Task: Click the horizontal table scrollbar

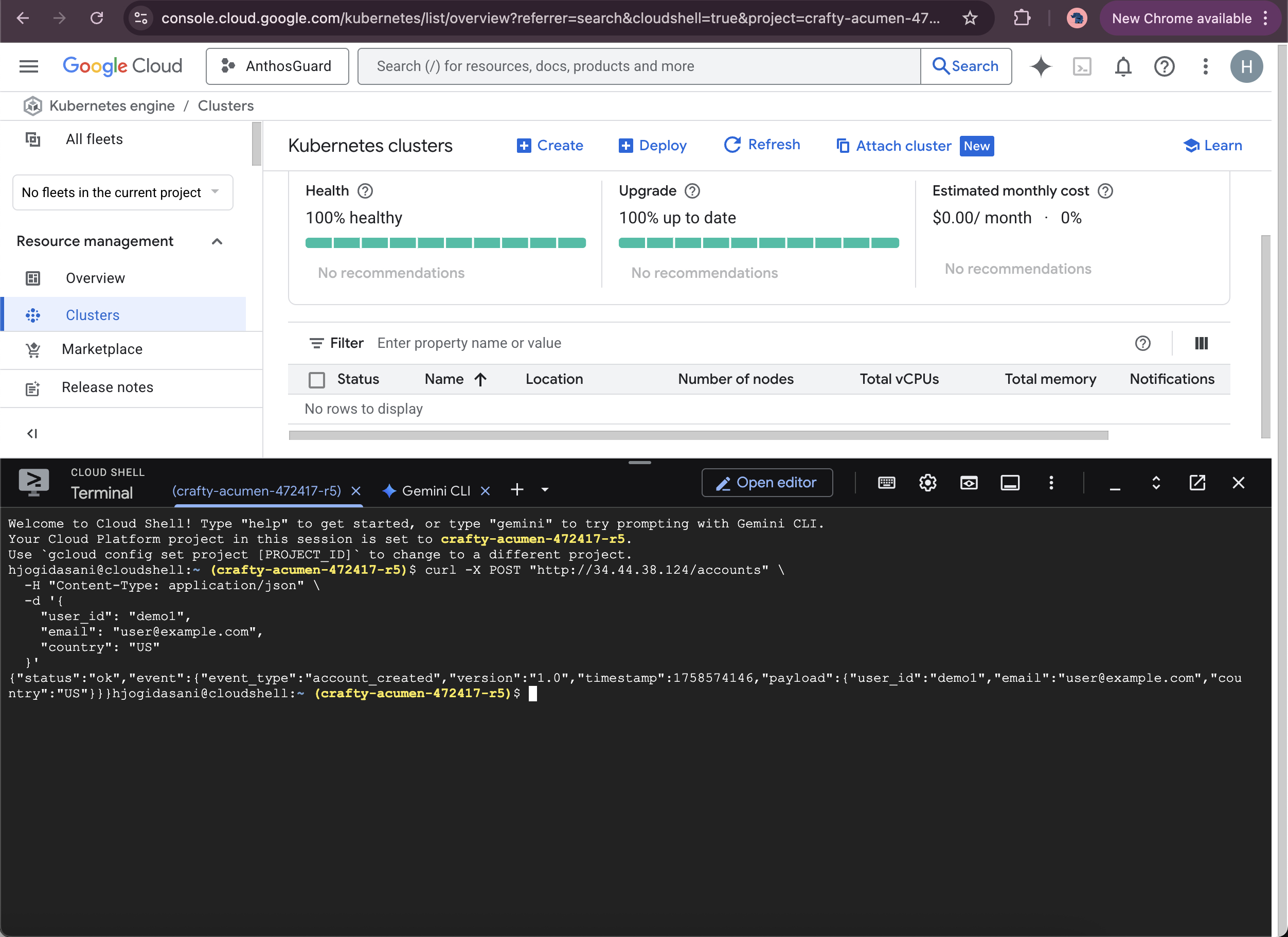Action: (x=698, y=435)
